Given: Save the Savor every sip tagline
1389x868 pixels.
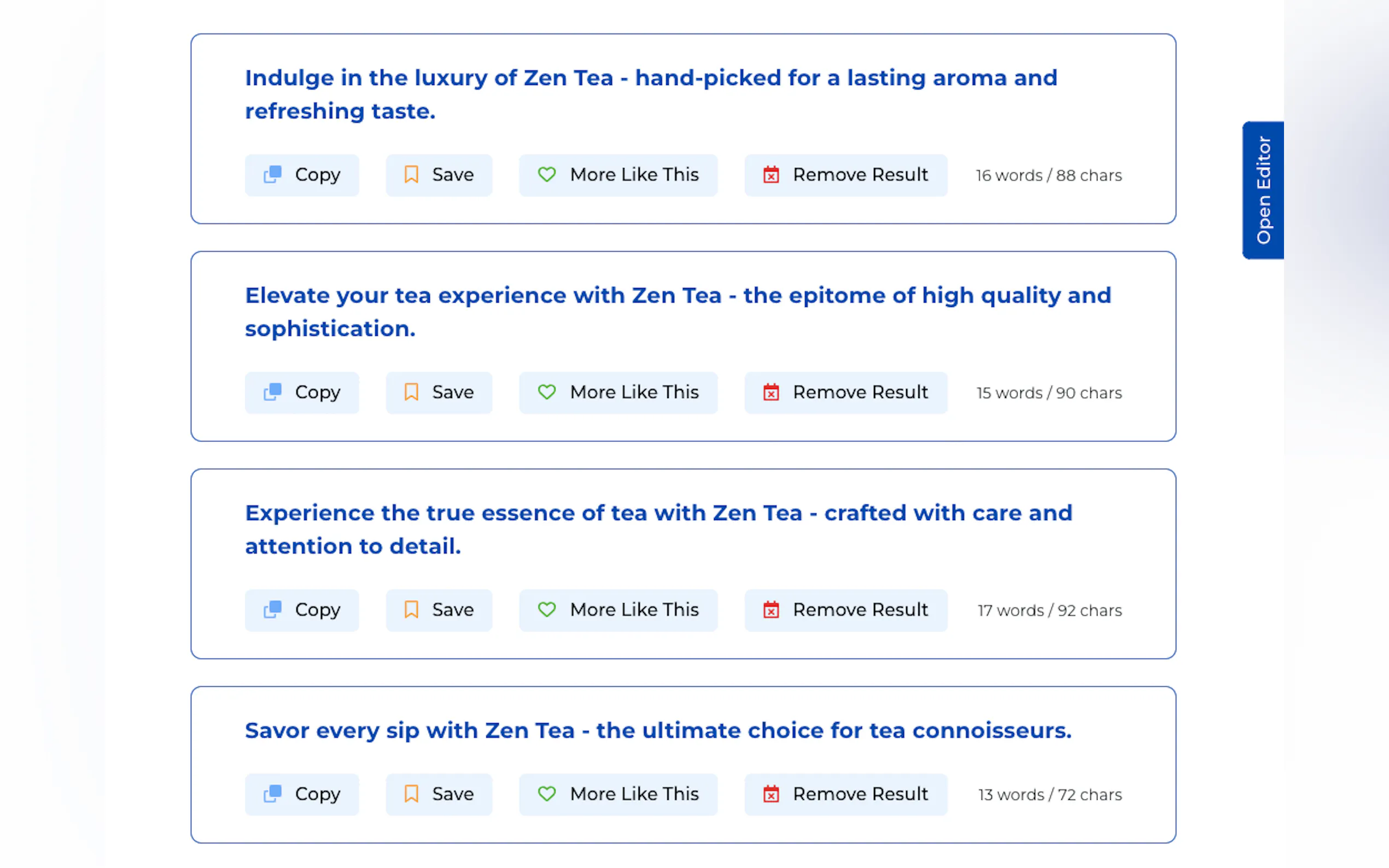Looking at the screenshot, I should tap(439, 795).
